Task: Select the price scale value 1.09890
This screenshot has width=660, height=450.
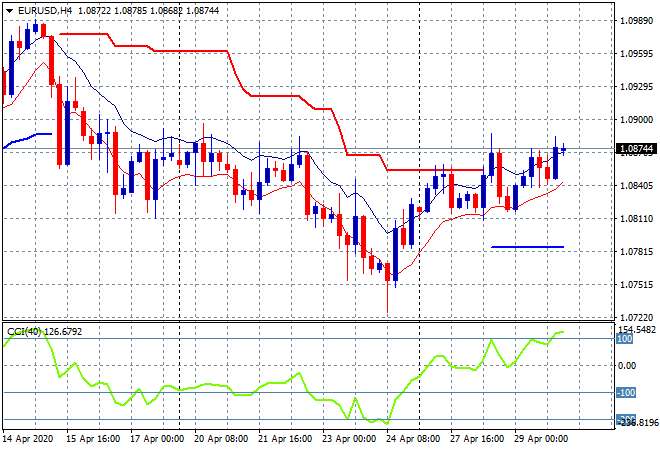Action: pyautogui.click(x=637, y=21)
